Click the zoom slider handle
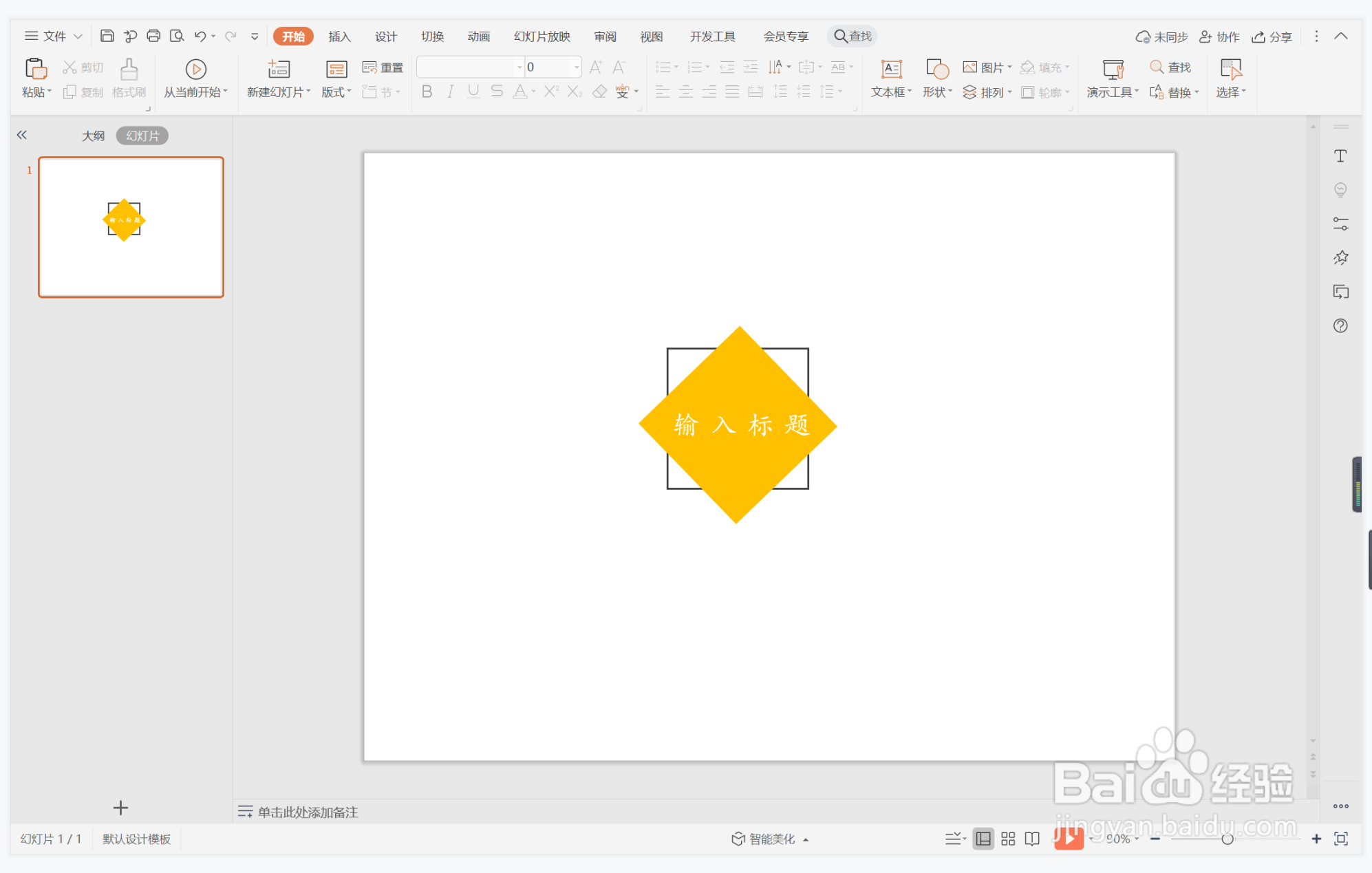This screenshot has width=1372, height=873. click(x=1228, y=839)
